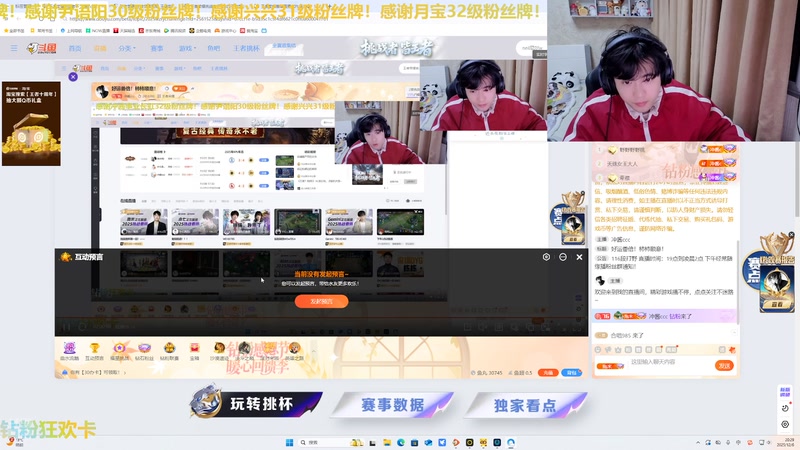Screen dimensions: 800x450
Task: Open the hamburger menu beside the Douyu logo
Action: (x=14, y=48)
